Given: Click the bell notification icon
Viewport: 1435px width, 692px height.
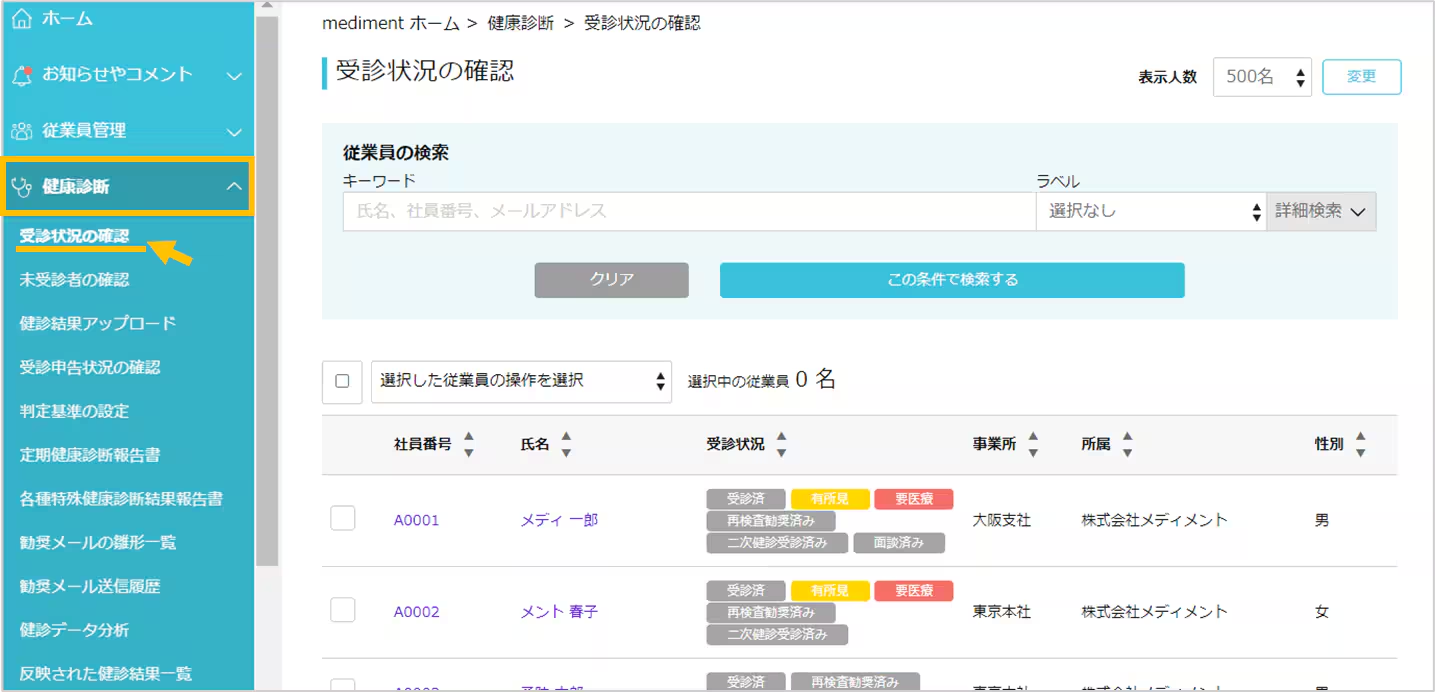Looking at the screenshot, I should click(x=22, y=75).
